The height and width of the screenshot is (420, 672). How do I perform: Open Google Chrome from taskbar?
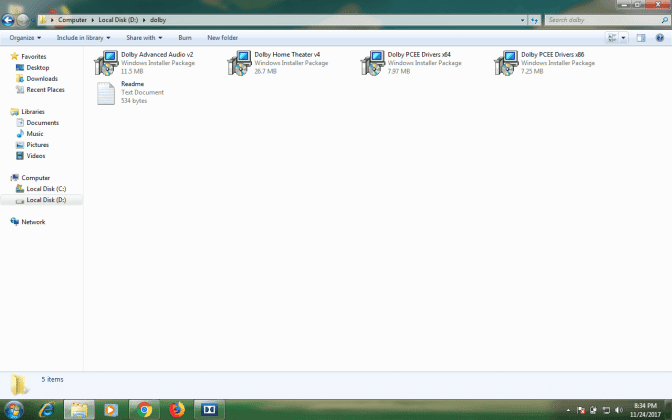[x=144, y=410]
